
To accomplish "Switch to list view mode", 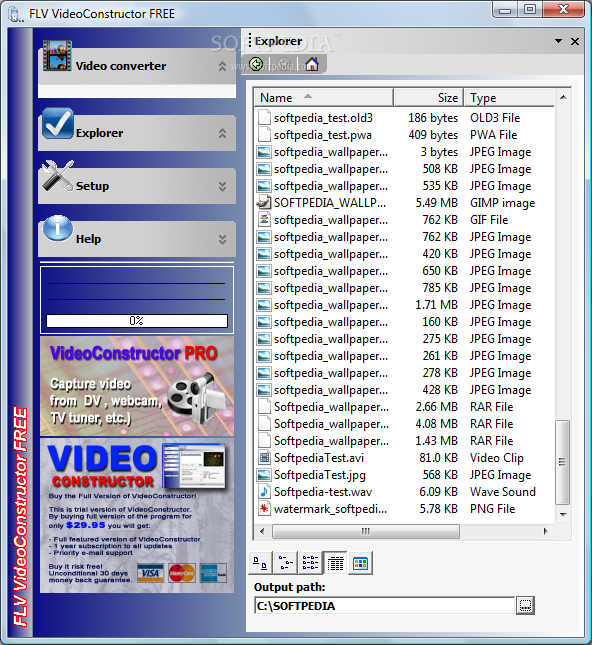I will [310, 563].
